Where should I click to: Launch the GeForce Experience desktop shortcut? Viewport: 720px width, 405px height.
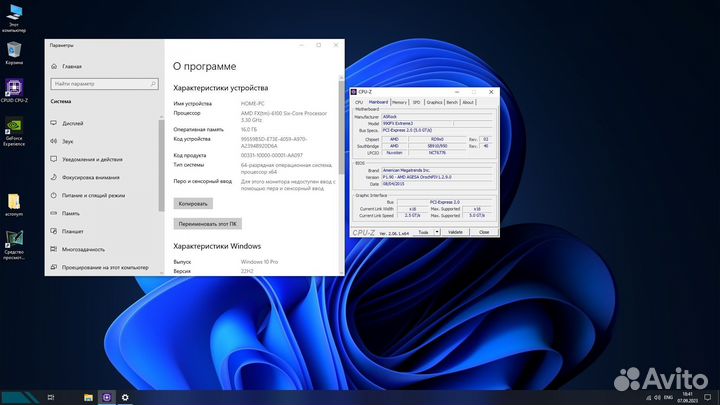coord(14,131)
